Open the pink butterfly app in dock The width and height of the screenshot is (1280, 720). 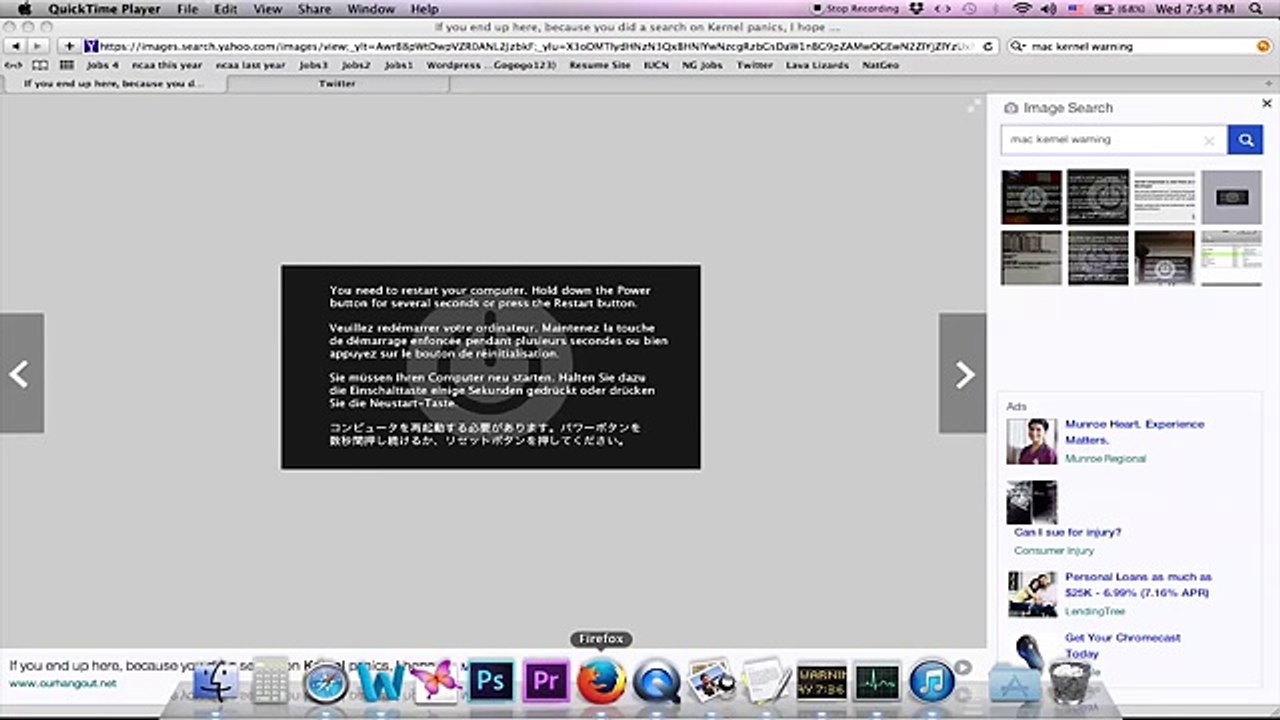tap(436, 682)
